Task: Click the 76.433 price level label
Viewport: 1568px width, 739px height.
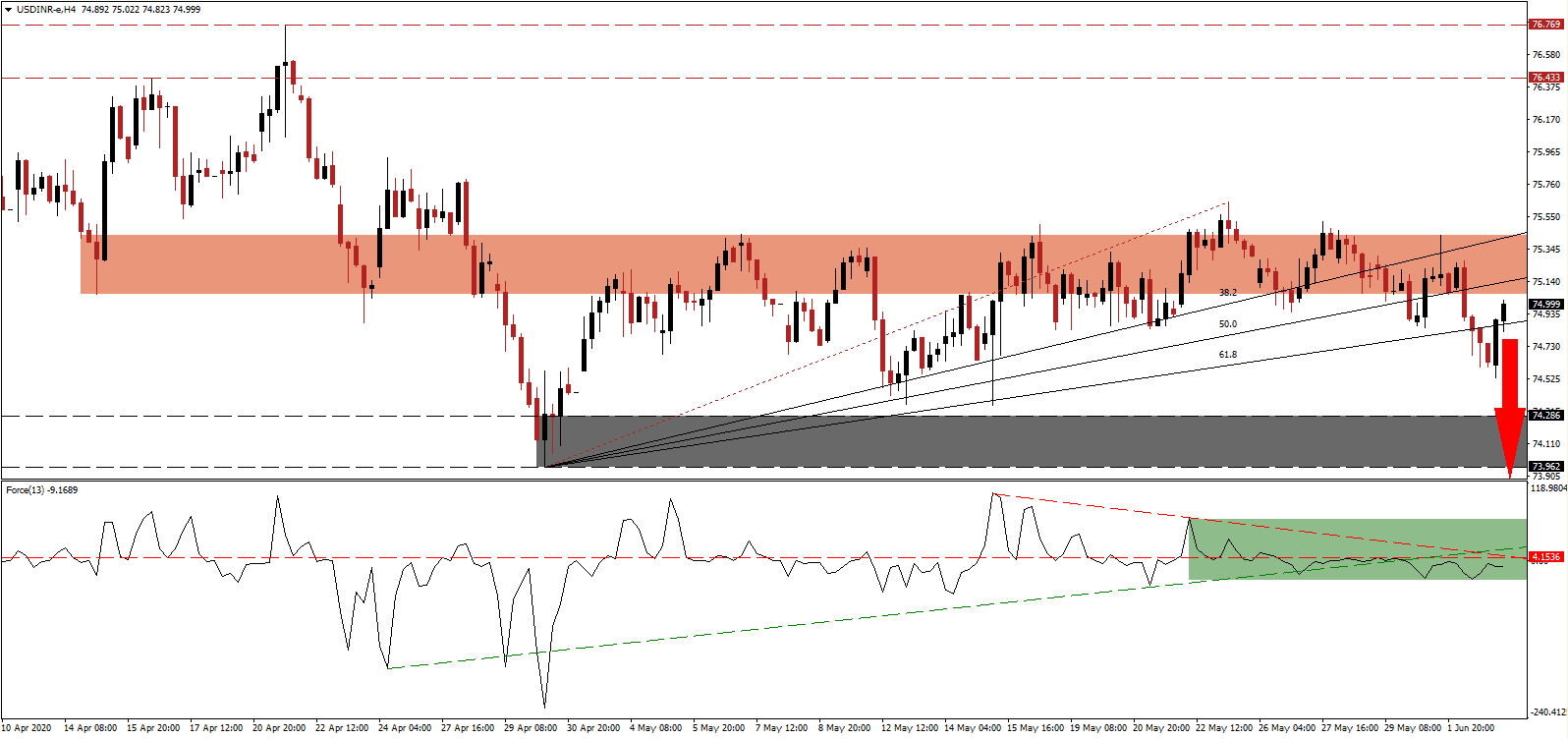Action: click(1545, 78)
